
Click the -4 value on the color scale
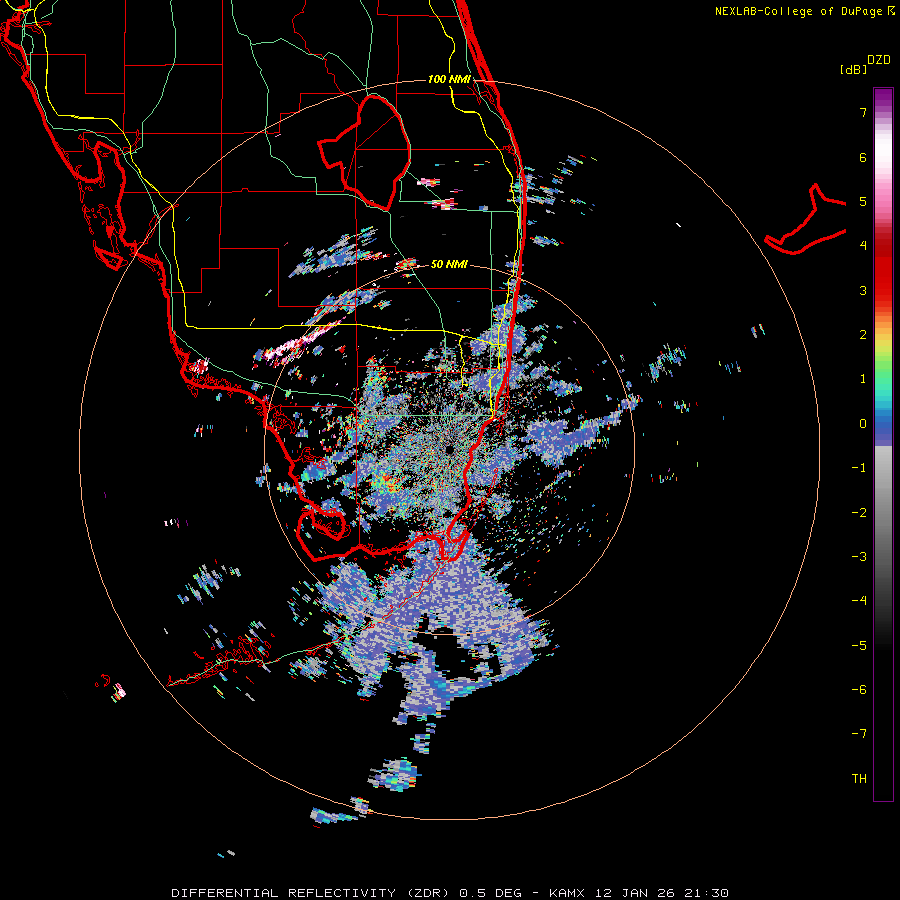tap(859, 600)
